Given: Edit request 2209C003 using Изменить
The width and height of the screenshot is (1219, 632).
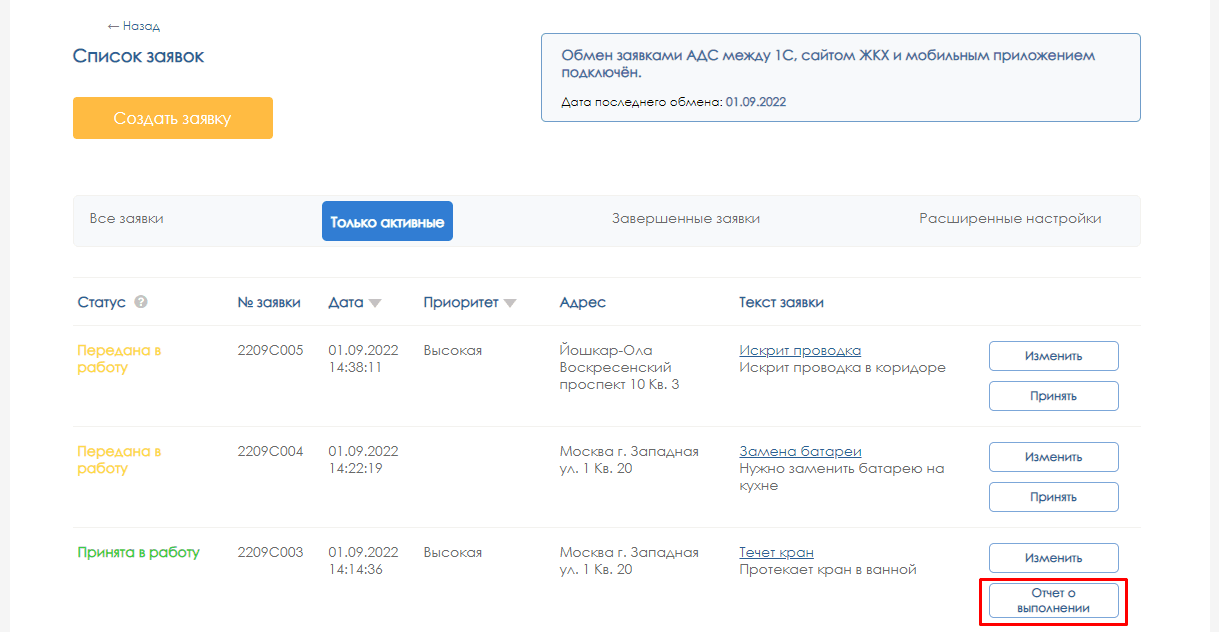Looking at the screenshot, I should (1053, 558).
